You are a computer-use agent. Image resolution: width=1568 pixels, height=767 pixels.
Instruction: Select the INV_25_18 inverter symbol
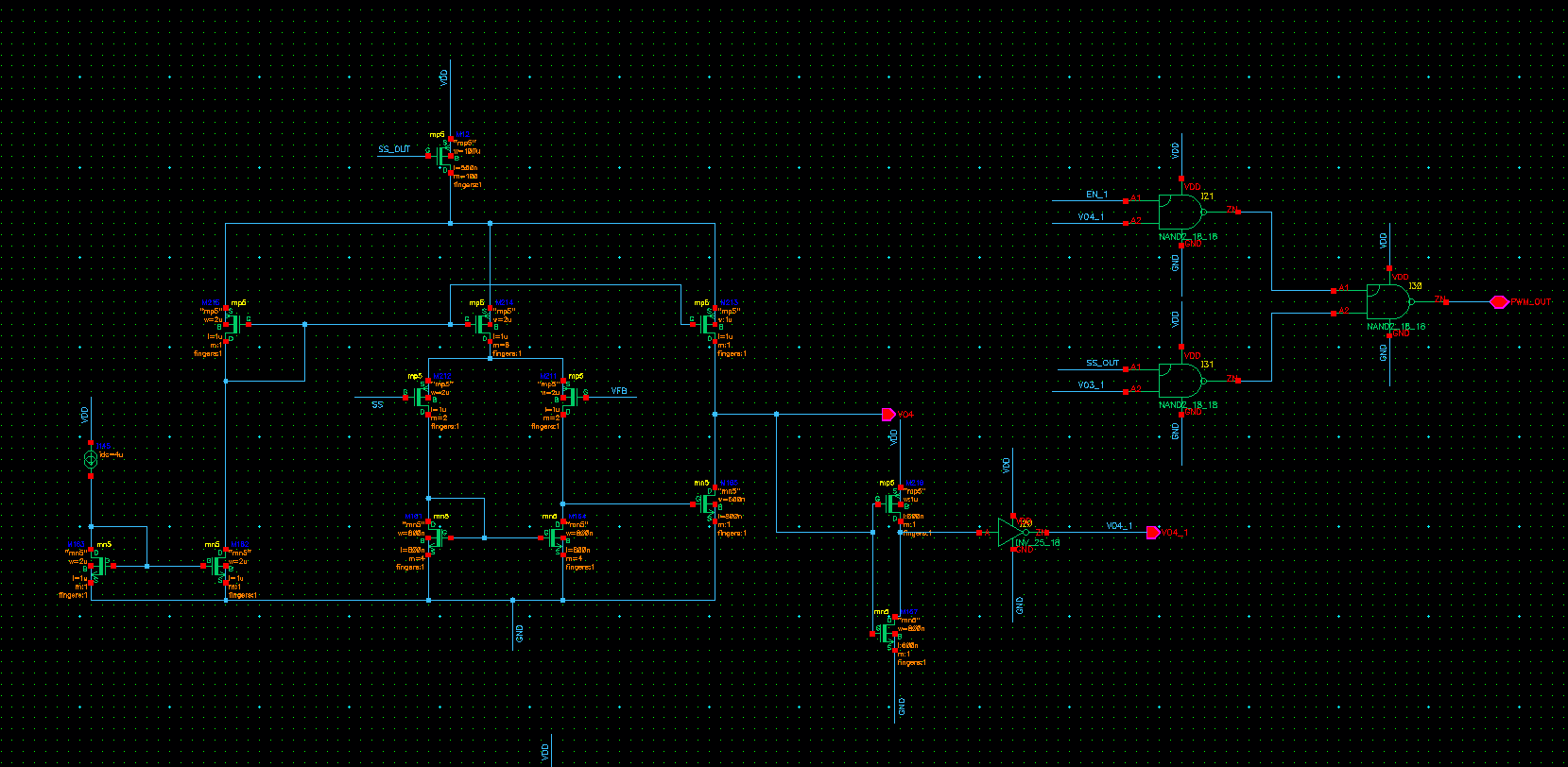1014,533
